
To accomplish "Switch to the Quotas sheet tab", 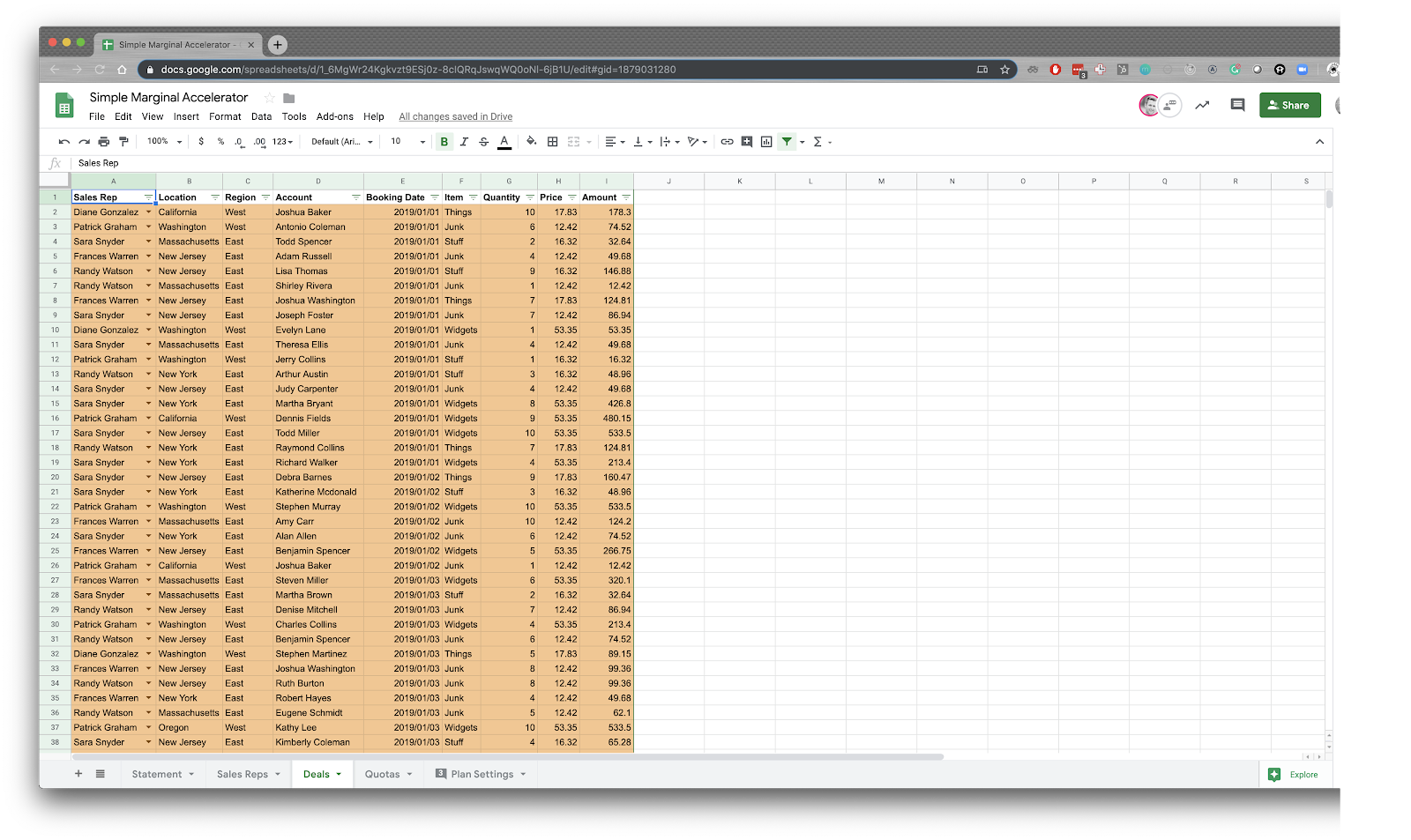I will (x=382, y=774).
